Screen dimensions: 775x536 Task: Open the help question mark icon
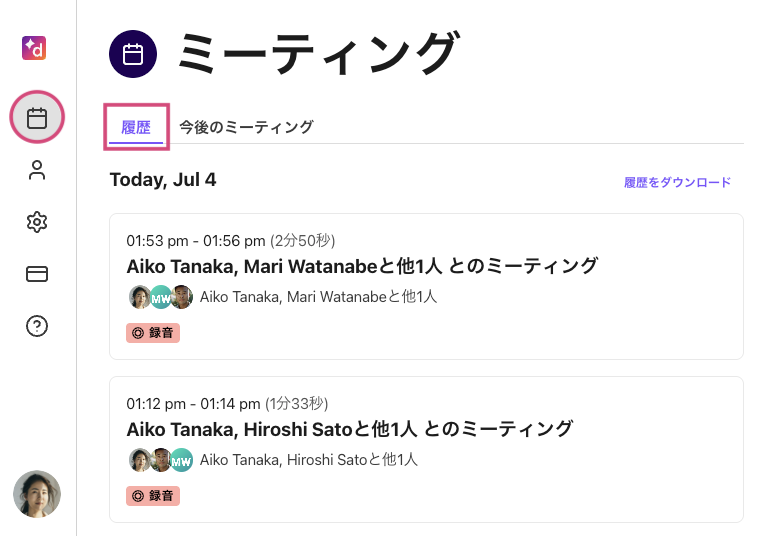[37, 326]
